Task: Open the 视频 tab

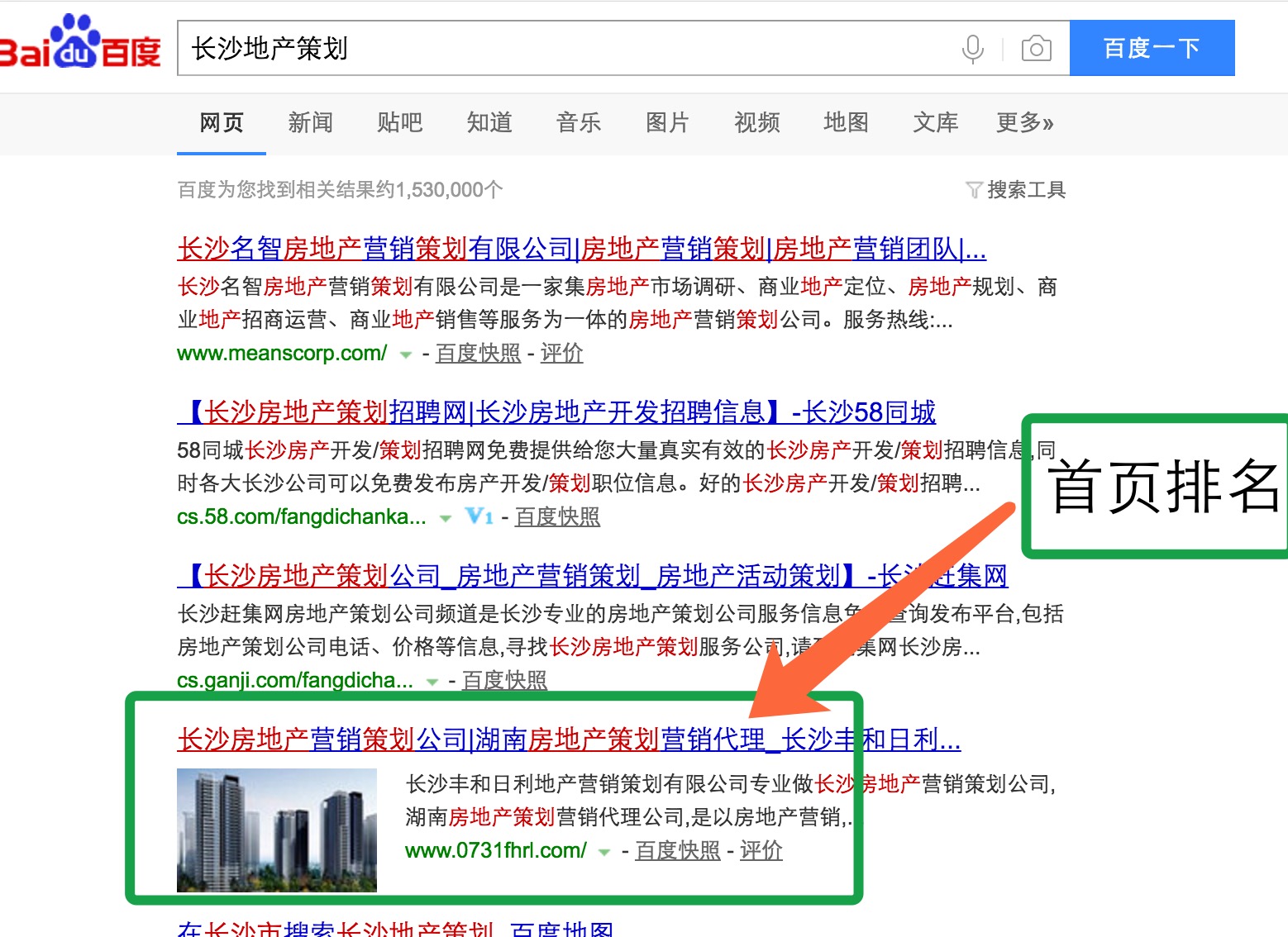Action: pos(757,123)
